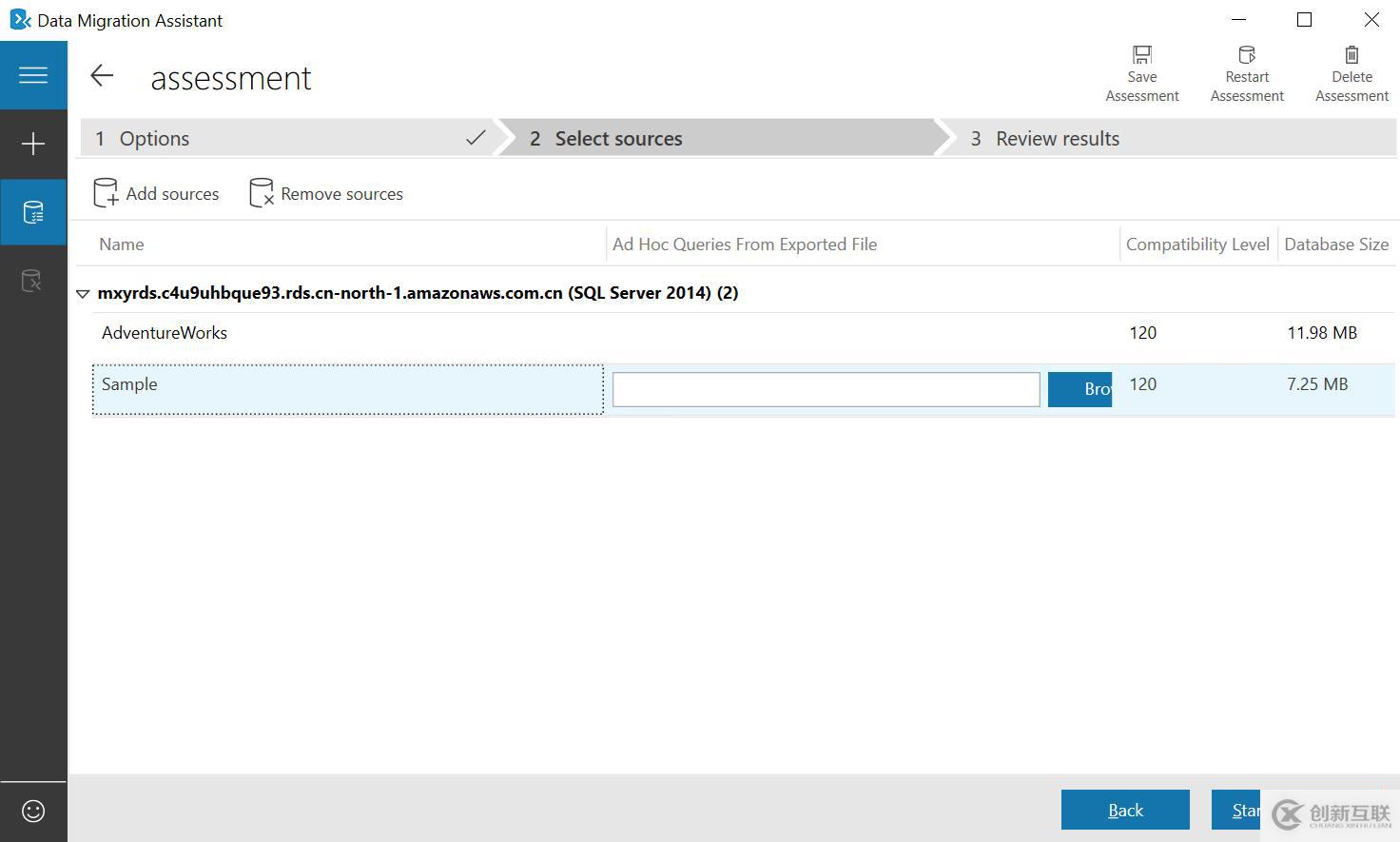Open the Migrations sidebar icon
Viewport: 1400px width, 842px height.
[33, 281]
